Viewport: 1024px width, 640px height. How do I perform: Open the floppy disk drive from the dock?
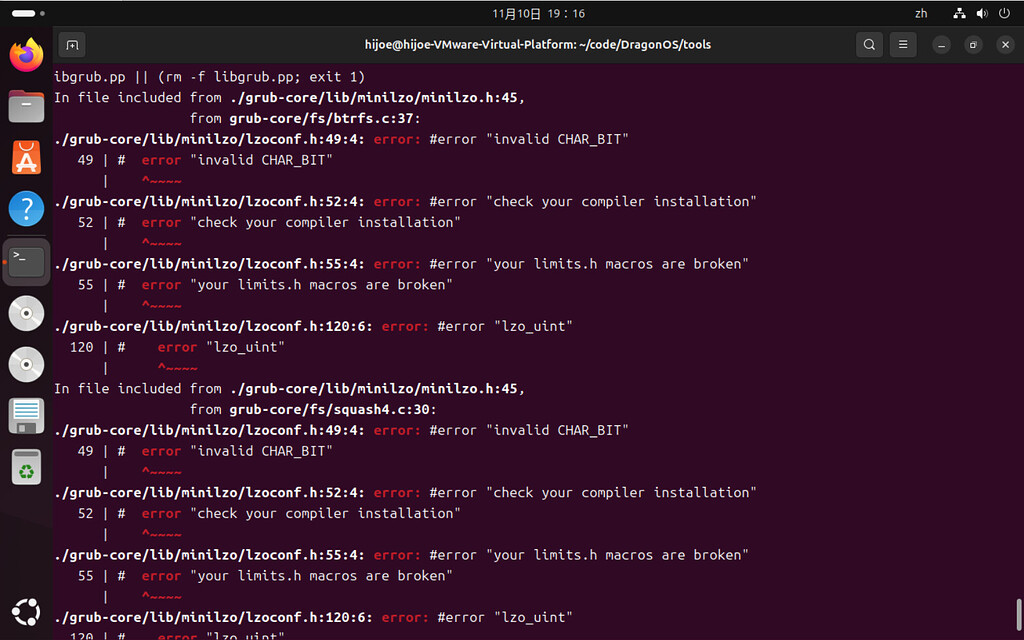point(25,415)
